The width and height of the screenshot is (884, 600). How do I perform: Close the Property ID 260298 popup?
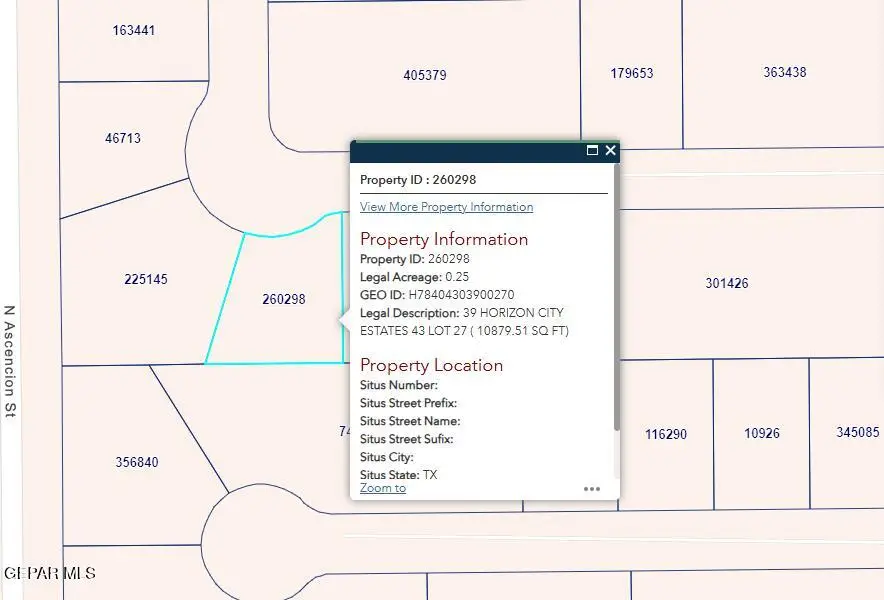[x=610, y=150]
